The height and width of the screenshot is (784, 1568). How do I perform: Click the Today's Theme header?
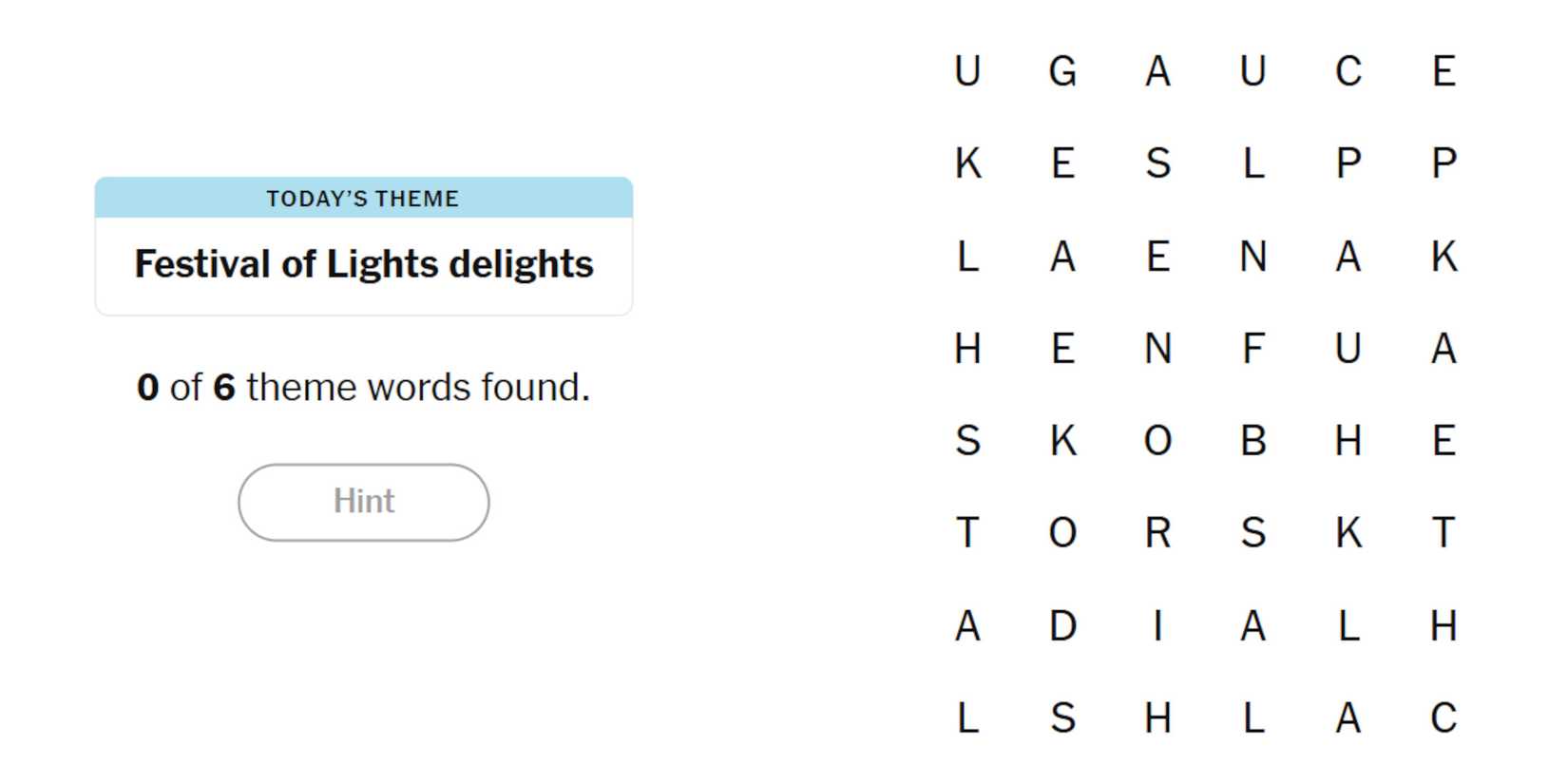pos(363,199)
